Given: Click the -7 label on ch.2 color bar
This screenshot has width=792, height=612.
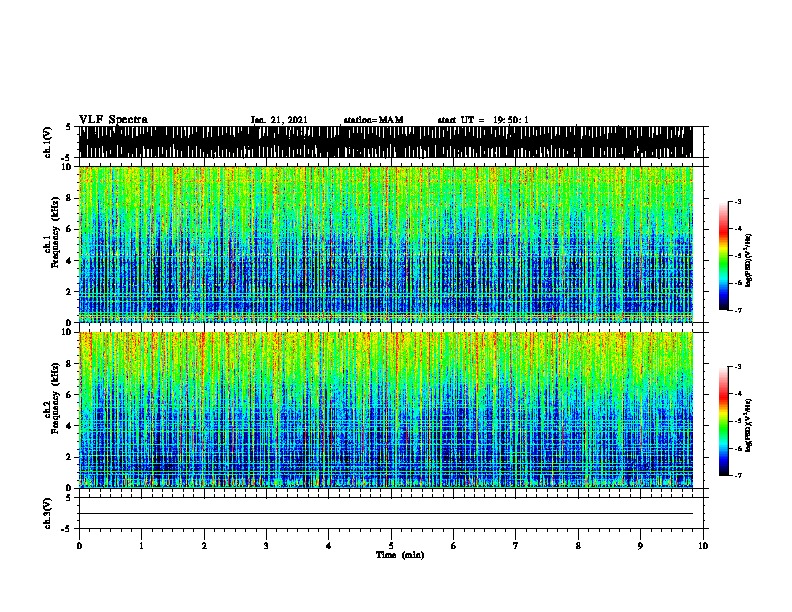Looking at the screenshot, I should [738, 475].
